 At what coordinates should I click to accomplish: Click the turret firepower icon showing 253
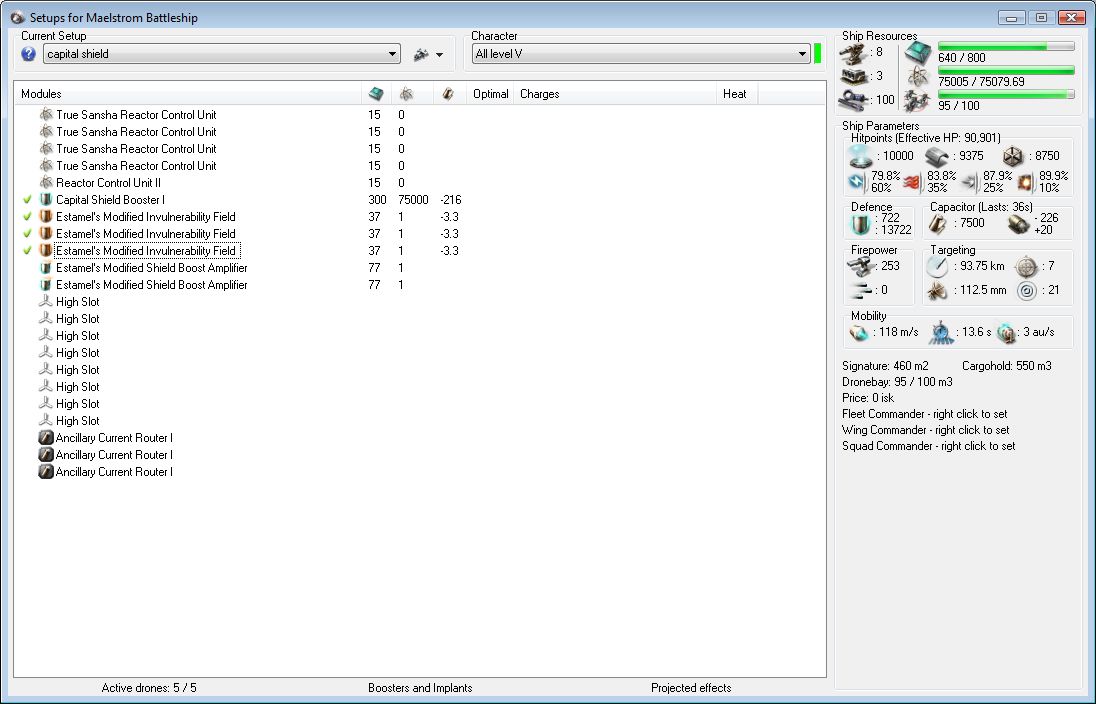point(861,266)
